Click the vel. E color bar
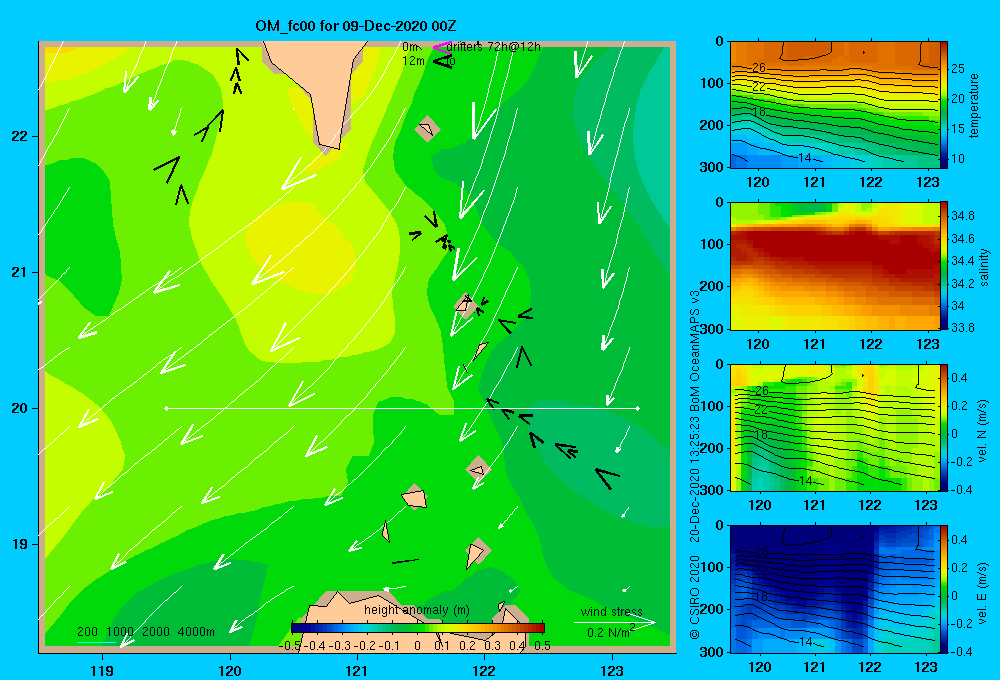 click(x=944, y=589)
